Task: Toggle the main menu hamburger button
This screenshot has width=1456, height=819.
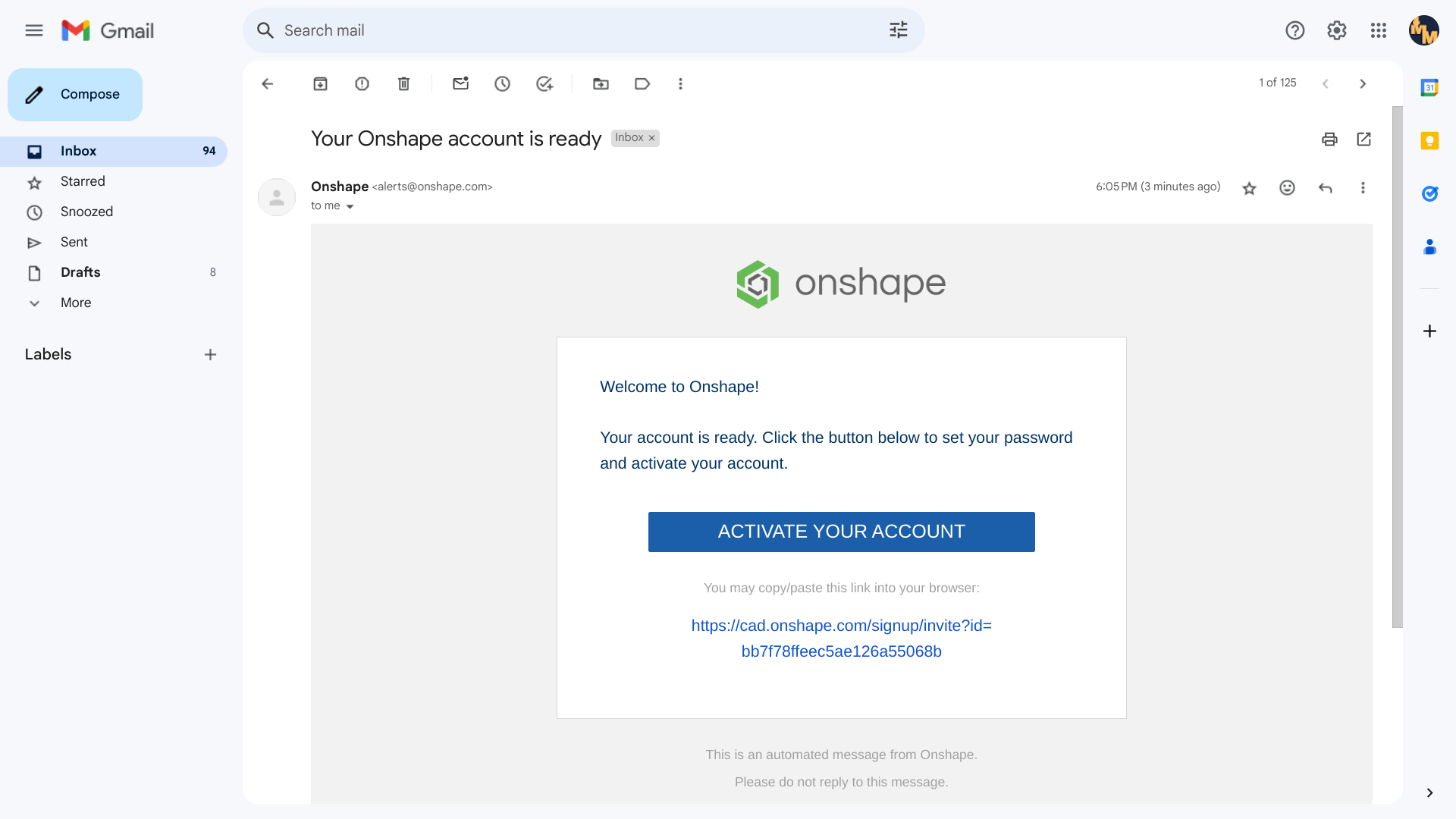Action: 34,30
